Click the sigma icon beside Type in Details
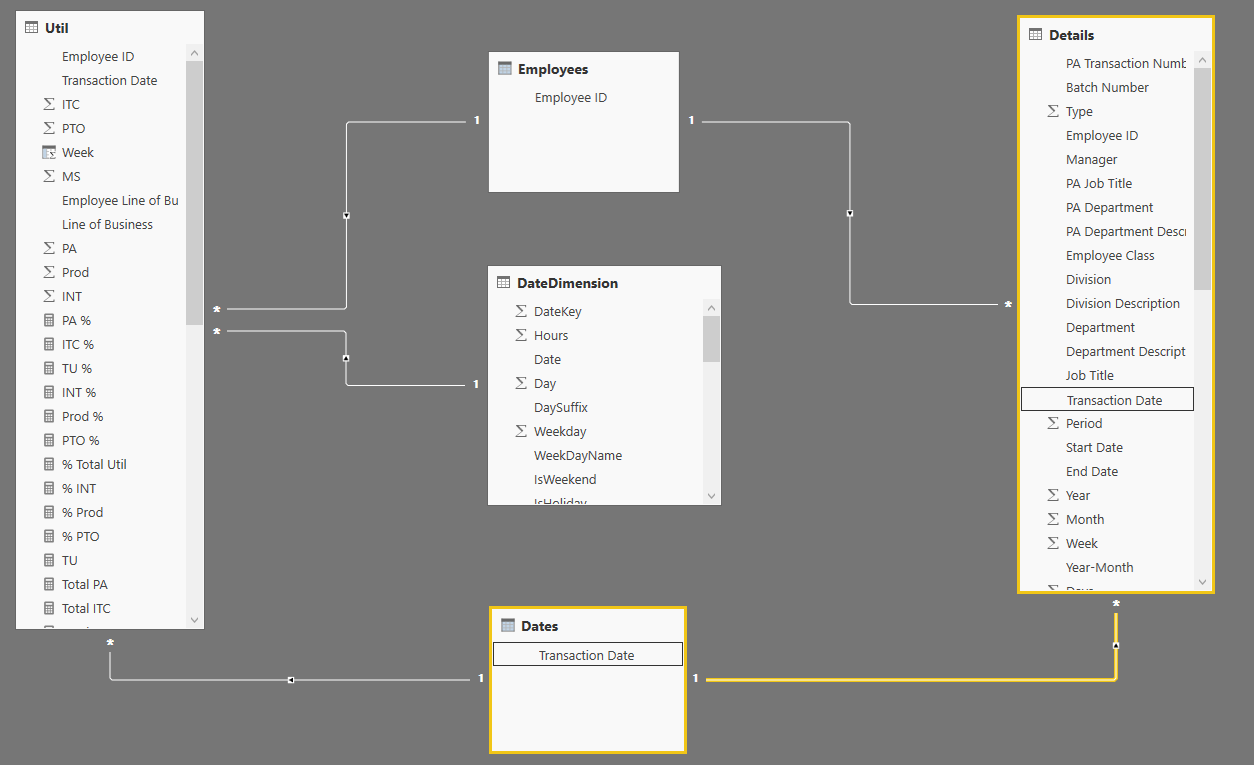The image size is (1254, 765). pos(1053,111)
